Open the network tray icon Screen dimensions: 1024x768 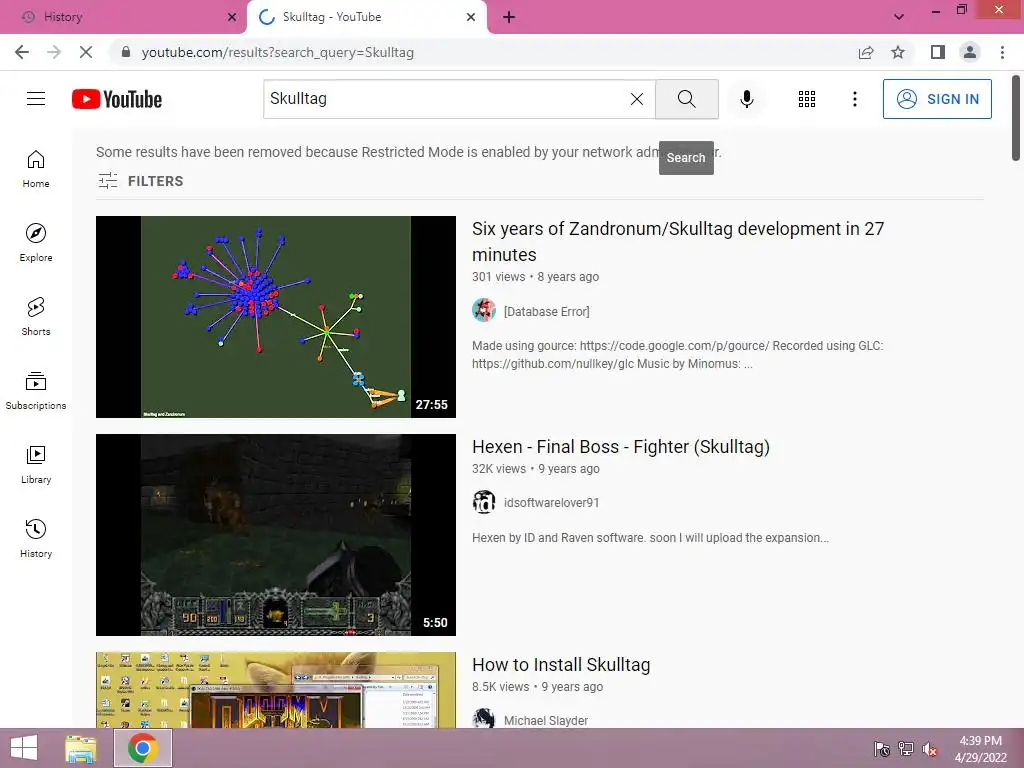coord(906,749)
